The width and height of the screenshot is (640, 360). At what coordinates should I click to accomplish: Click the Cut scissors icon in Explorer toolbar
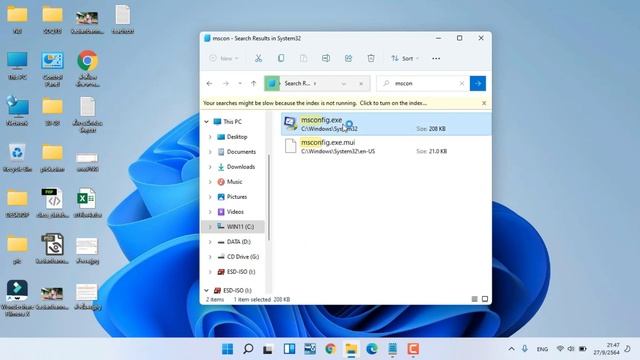(x=258, y=58)
